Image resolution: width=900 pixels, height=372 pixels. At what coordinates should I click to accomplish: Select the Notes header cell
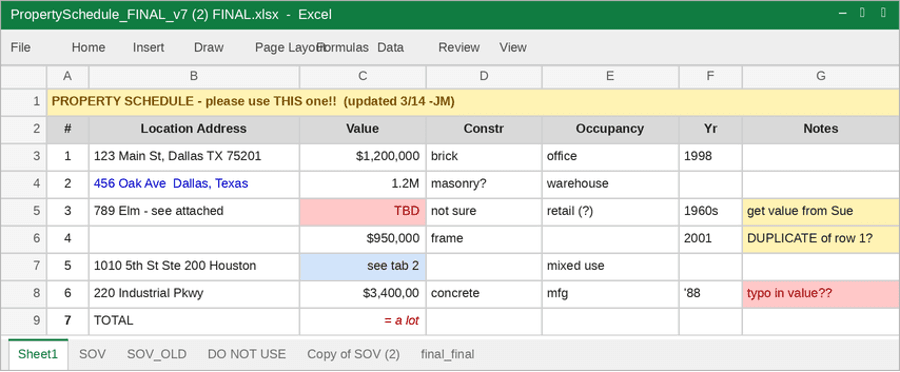(821, 129)
